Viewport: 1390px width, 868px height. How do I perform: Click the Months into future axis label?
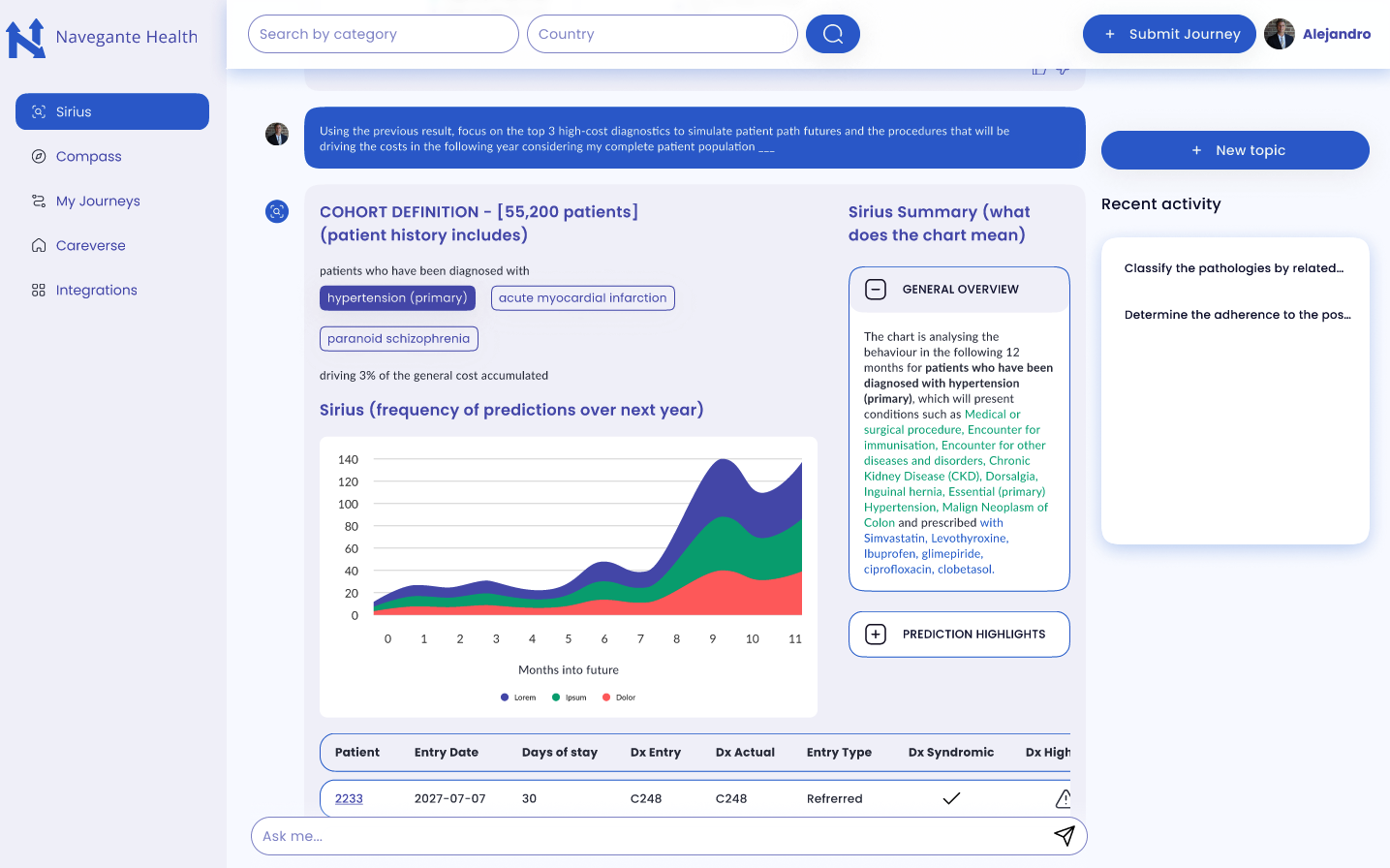[x=569, y=669]
